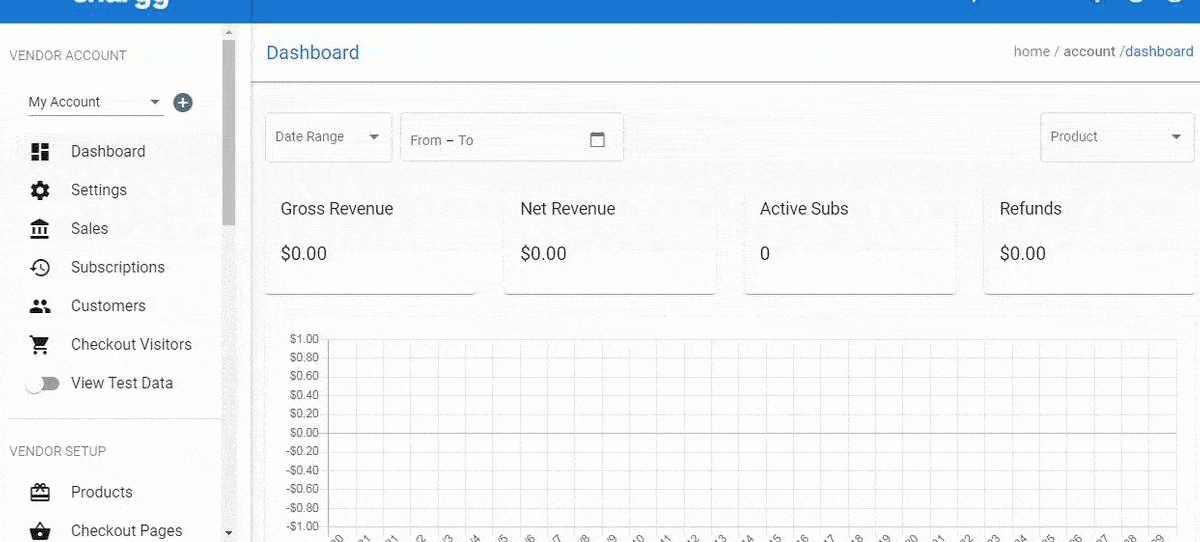This screenshot has height=542, width=1200.
Task: Open the Date Range dropdown
Action: 328,137
